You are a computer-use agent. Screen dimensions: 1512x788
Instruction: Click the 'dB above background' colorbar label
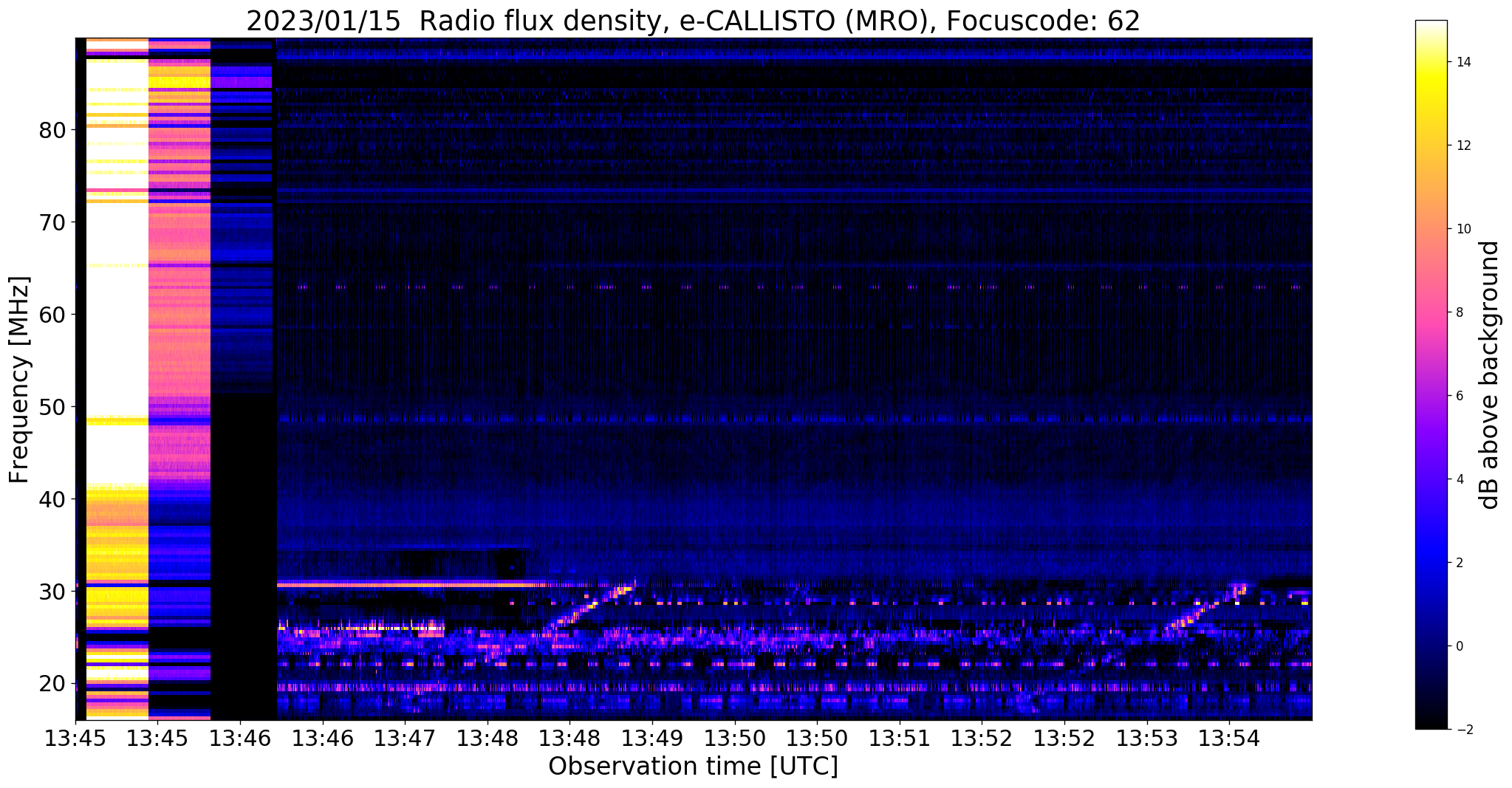[x=1490, y=375]
